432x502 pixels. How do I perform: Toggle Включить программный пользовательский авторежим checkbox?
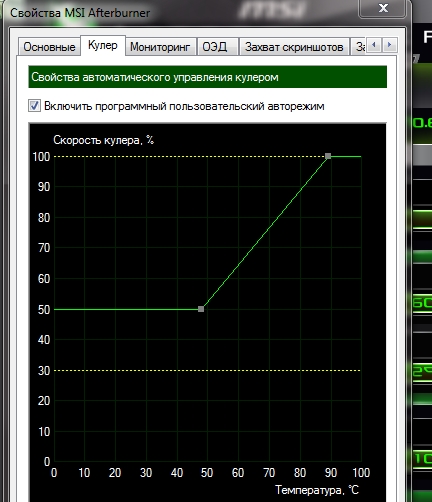pos(35,106)
